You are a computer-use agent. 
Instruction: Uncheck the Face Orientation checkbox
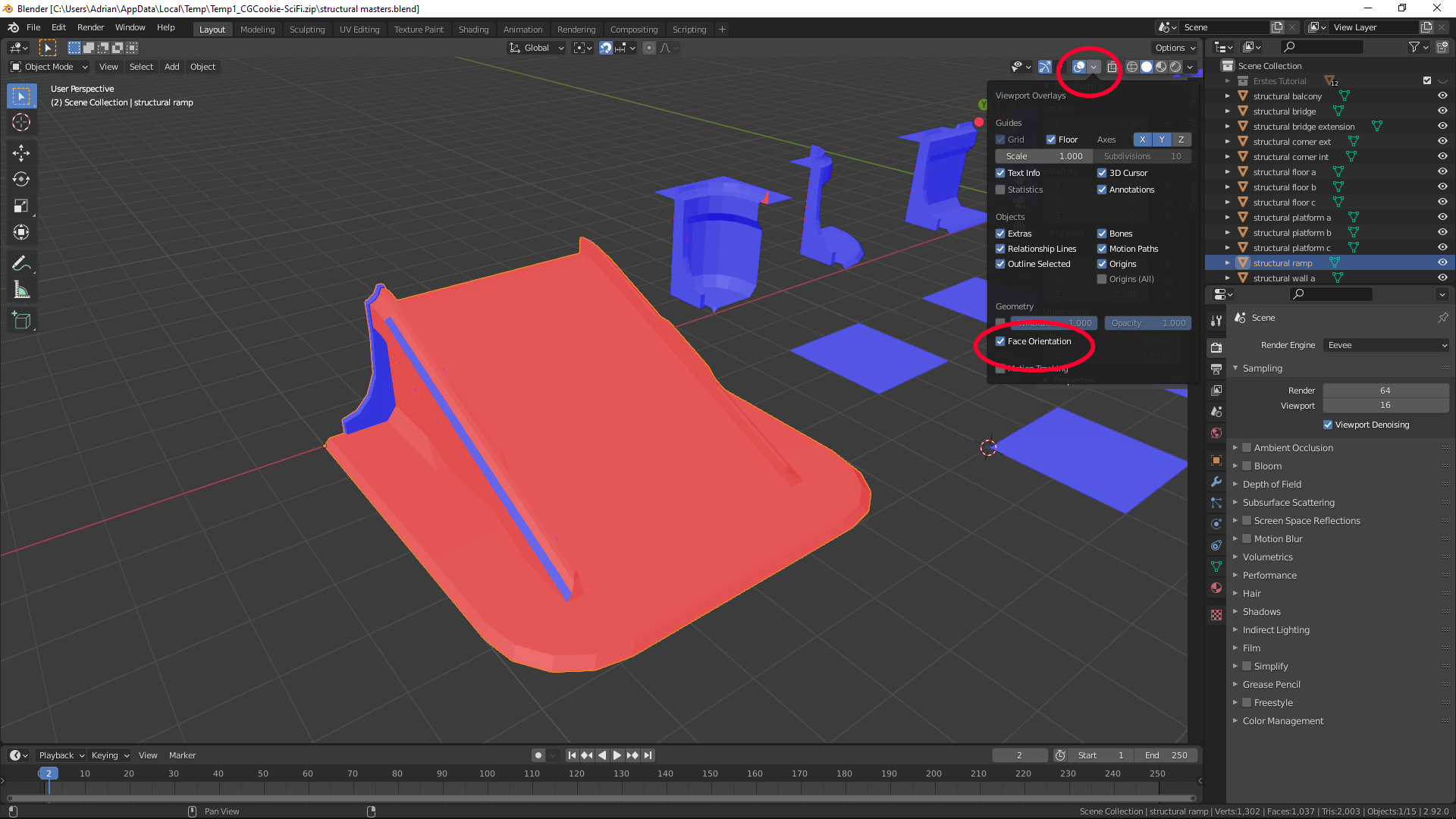(x=1000, y=341)
